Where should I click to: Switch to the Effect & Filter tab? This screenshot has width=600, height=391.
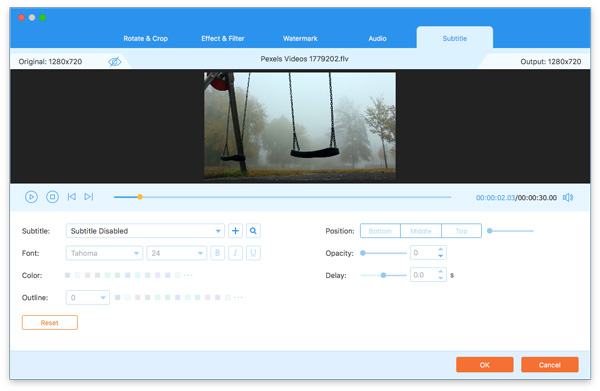pyautogui.click(x=223, y=38)
